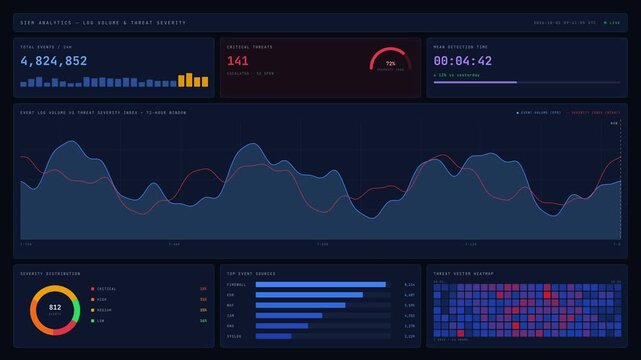Click the Firewall source label

[237, 284]
